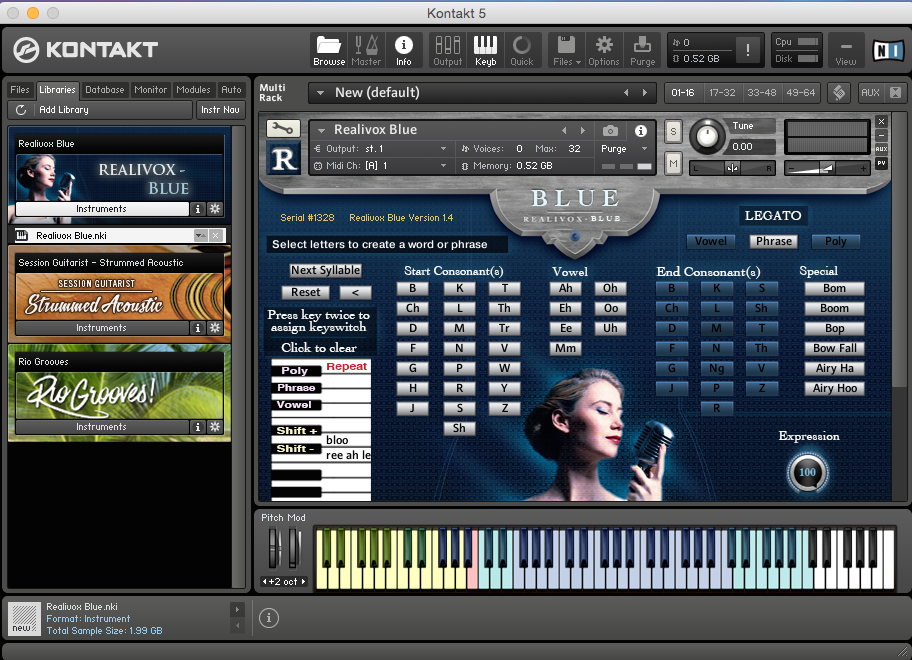Click the instrument volume slider
The height and width of the screenshot is (660, 912).
[826, 169]
